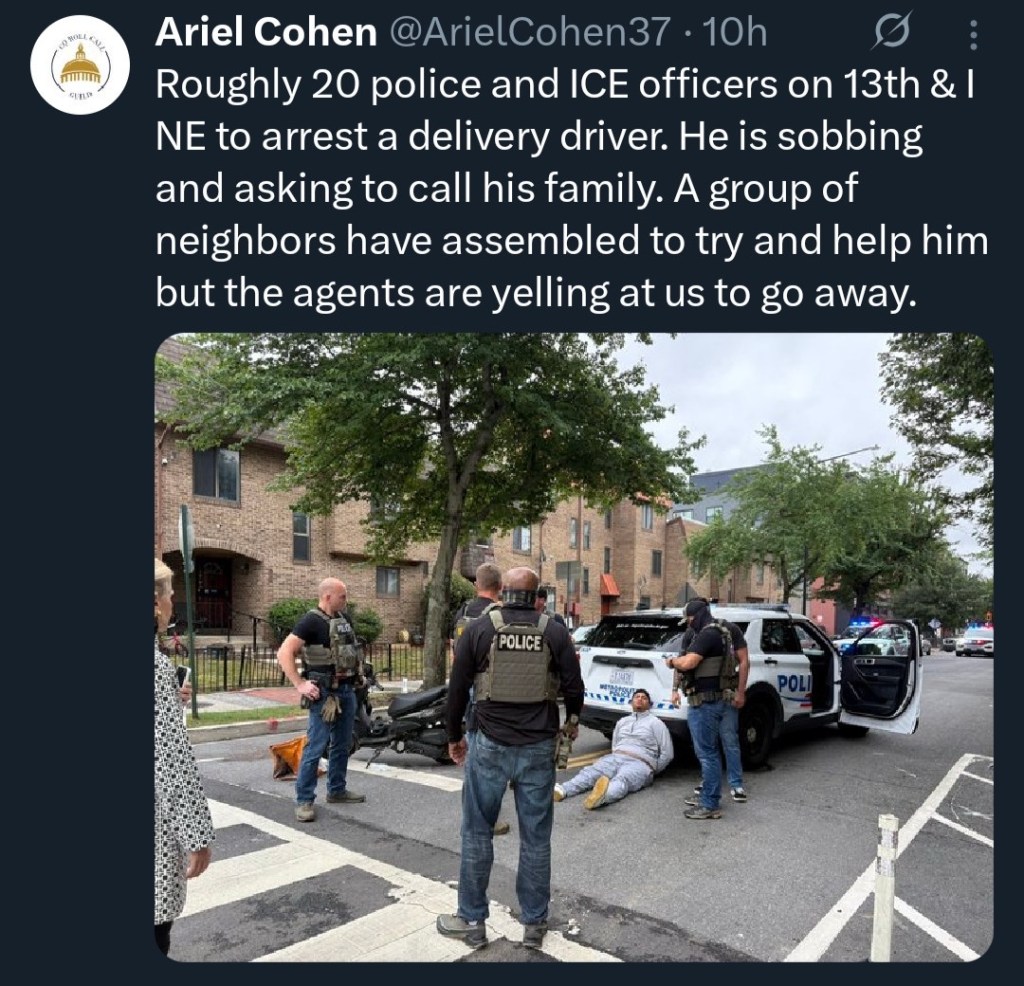Open the attached photo of the arrest
The image size is (1024, 986).
pyautogui.click(x=574, y=647)
